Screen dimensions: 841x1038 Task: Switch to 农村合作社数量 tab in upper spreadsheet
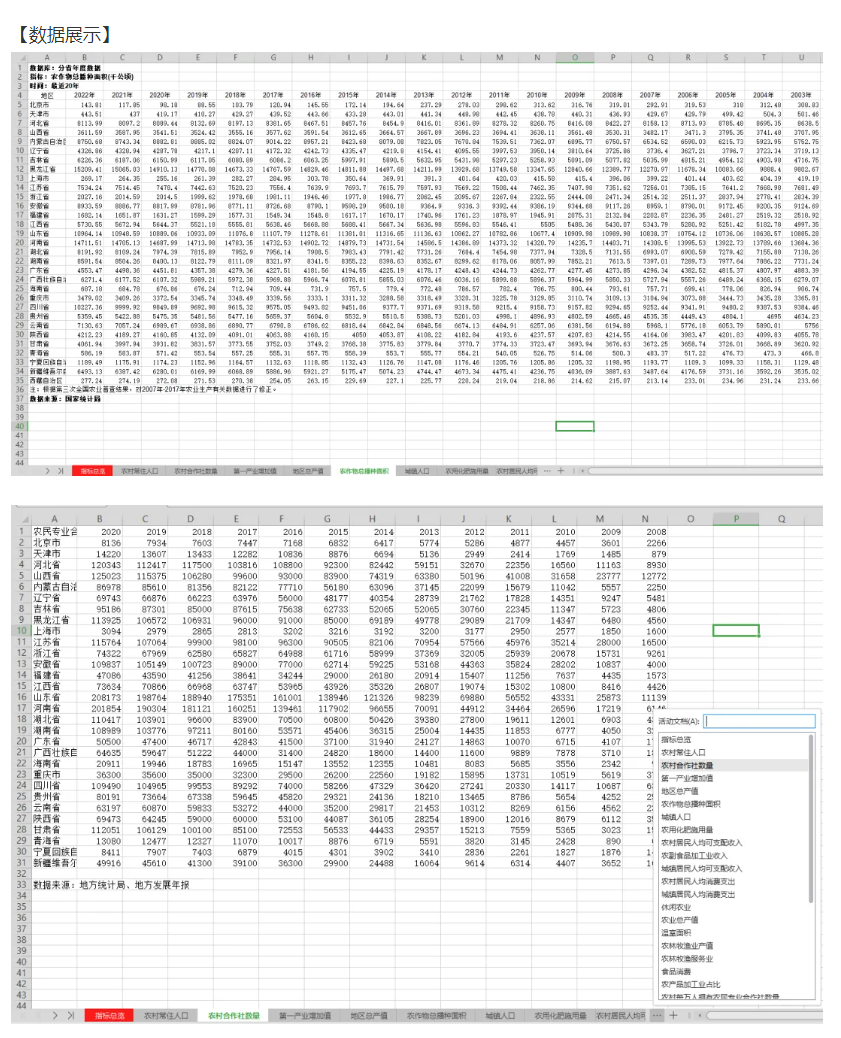(196, 471)
